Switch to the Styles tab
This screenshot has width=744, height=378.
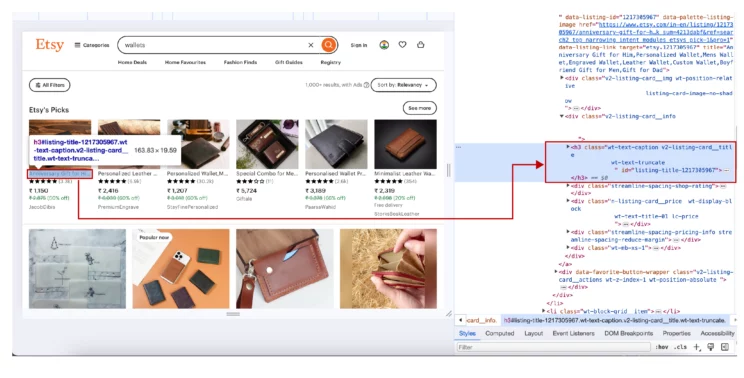tap(467, 333)
